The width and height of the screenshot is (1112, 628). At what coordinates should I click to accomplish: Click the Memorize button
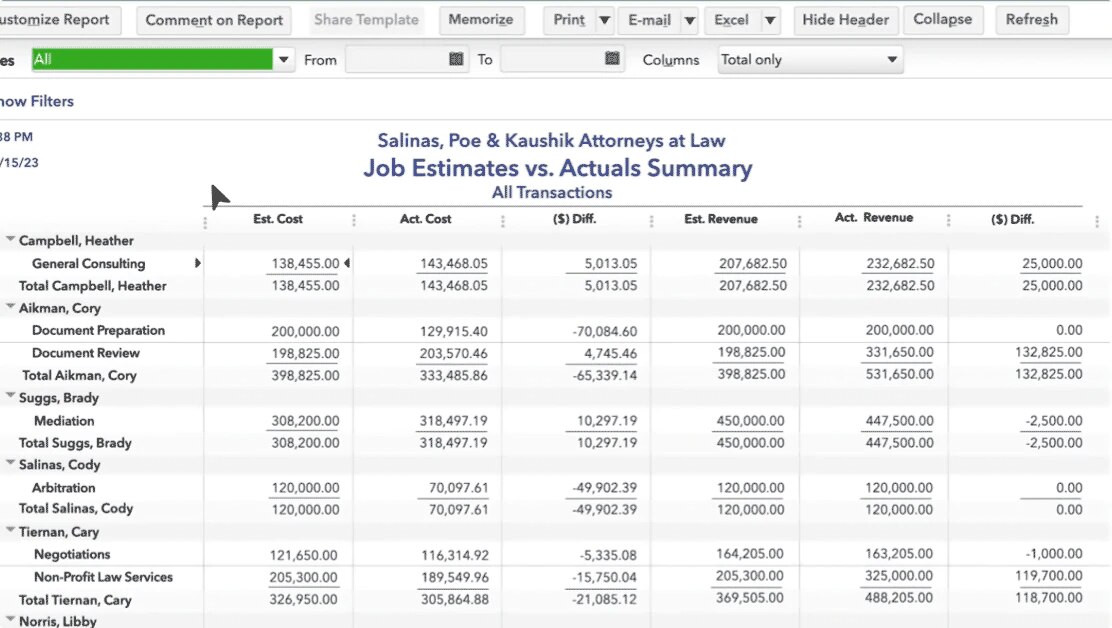click(x=481, y=20)
